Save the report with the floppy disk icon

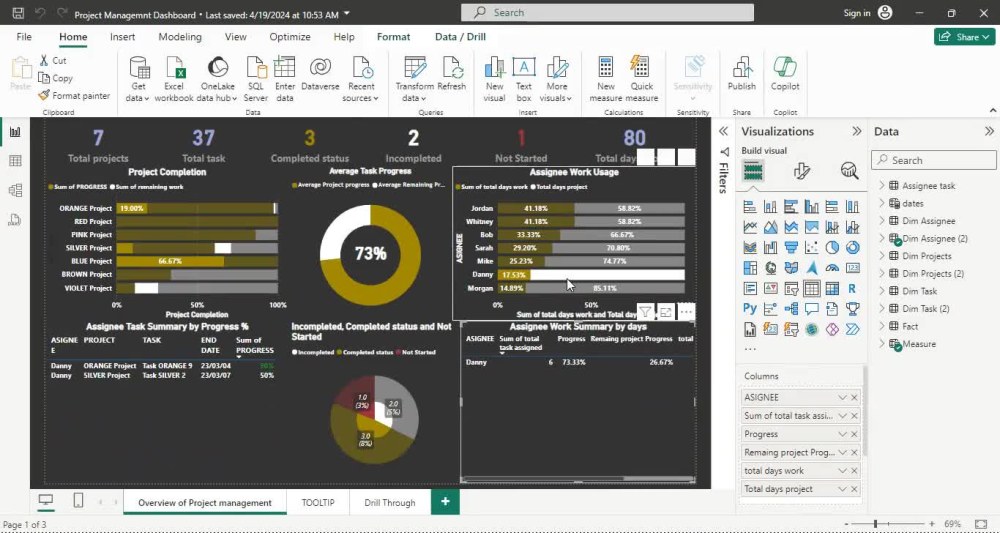pos(18,13)
